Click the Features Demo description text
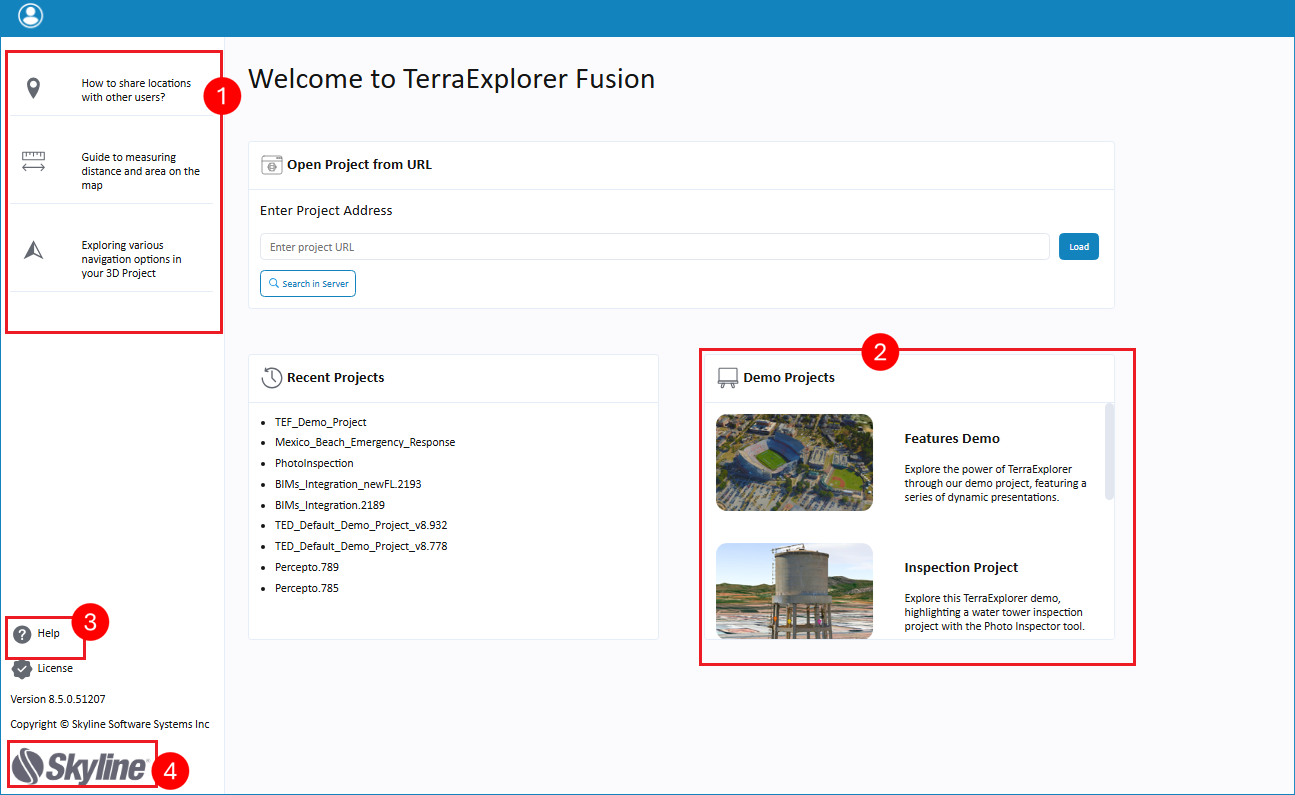The image size is (1295, 795). tap(996, 483)
